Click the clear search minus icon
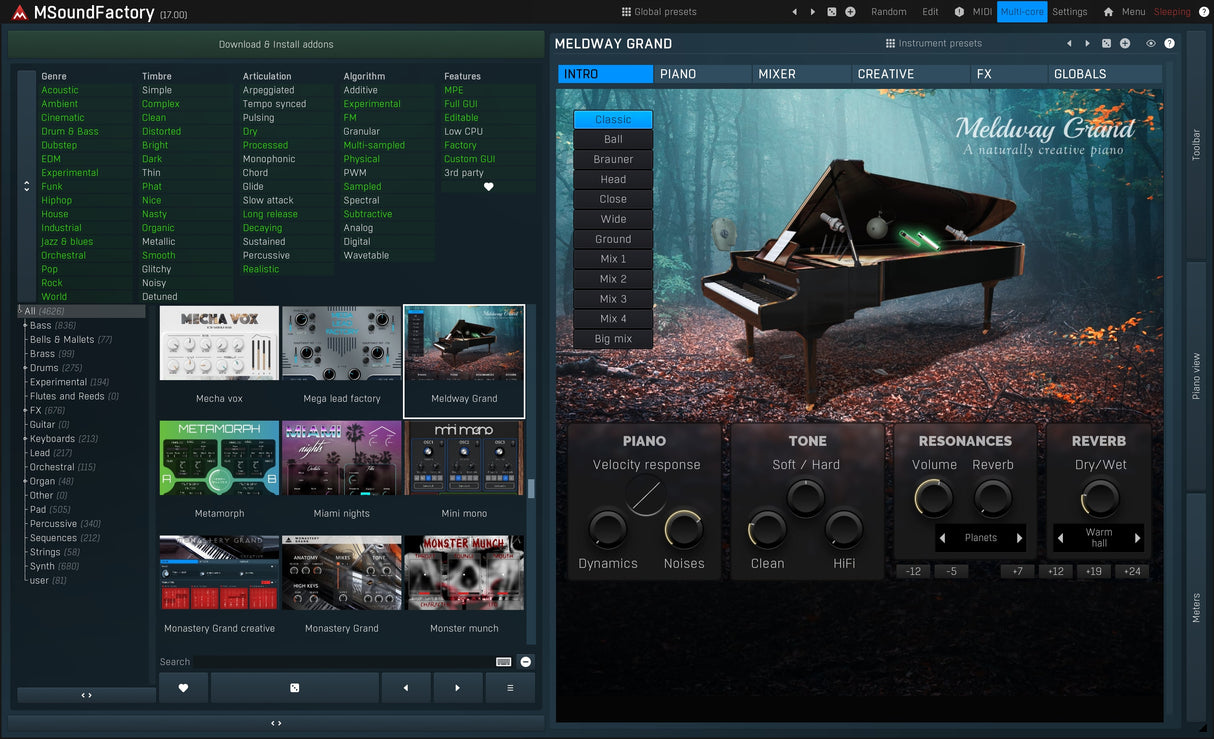 pyautogui.click(x=526, y=662)
